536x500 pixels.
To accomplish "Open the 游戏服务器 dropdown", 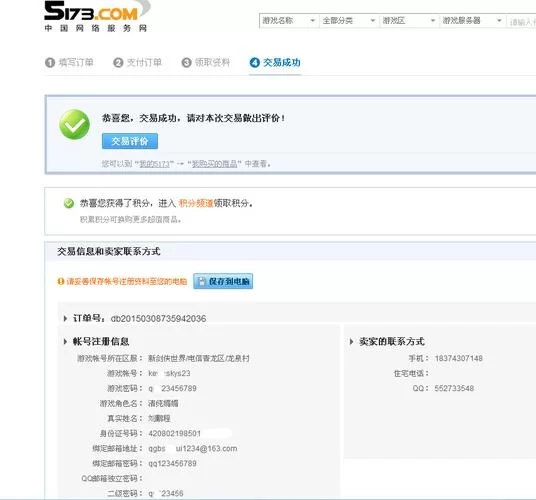I will coord(472,21).
